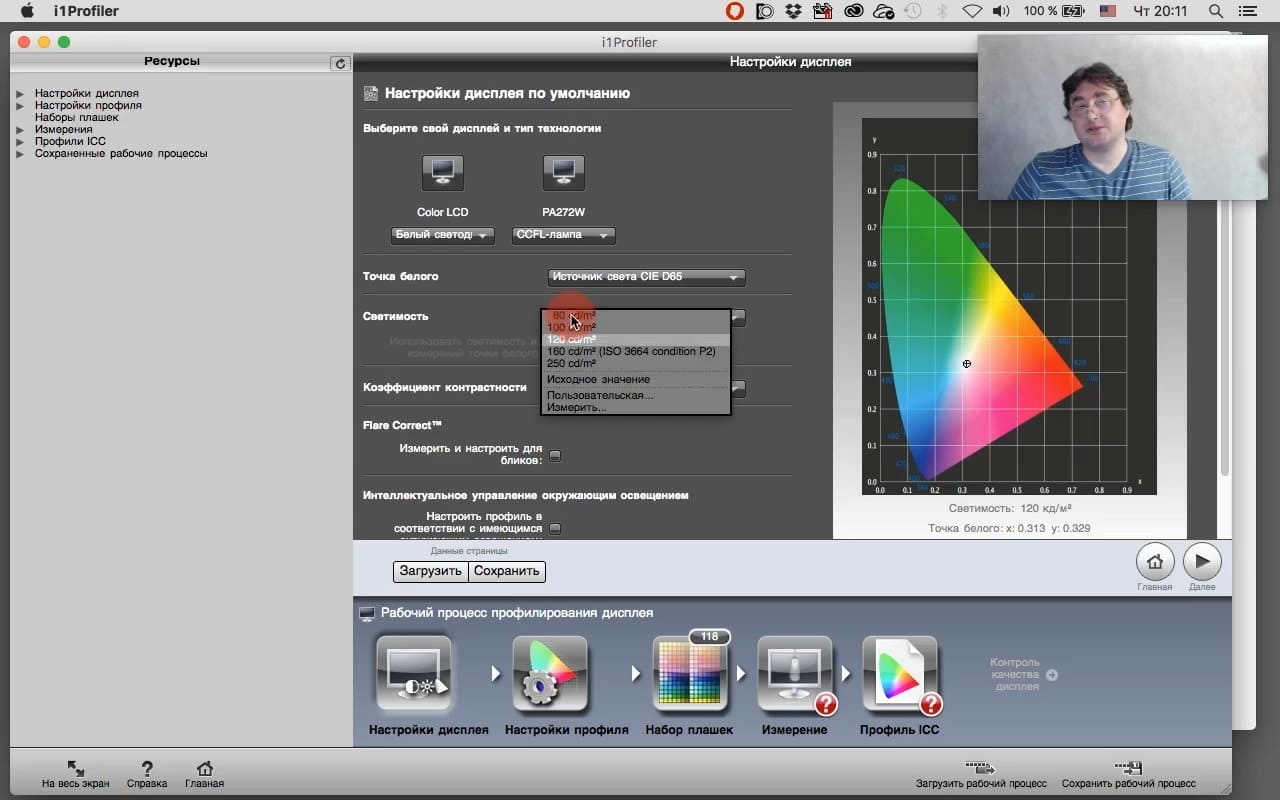Open Контроль качества дисплея arrow
Viewport: 1280px width, 800px height.
(1051, 675)
